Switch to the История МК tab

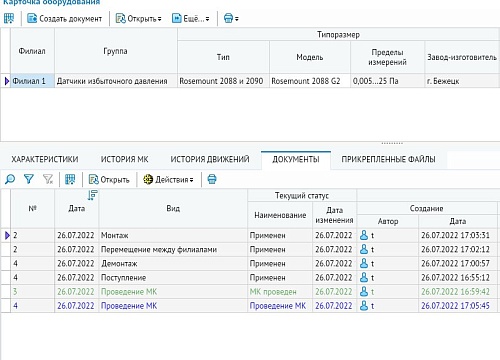124,159
